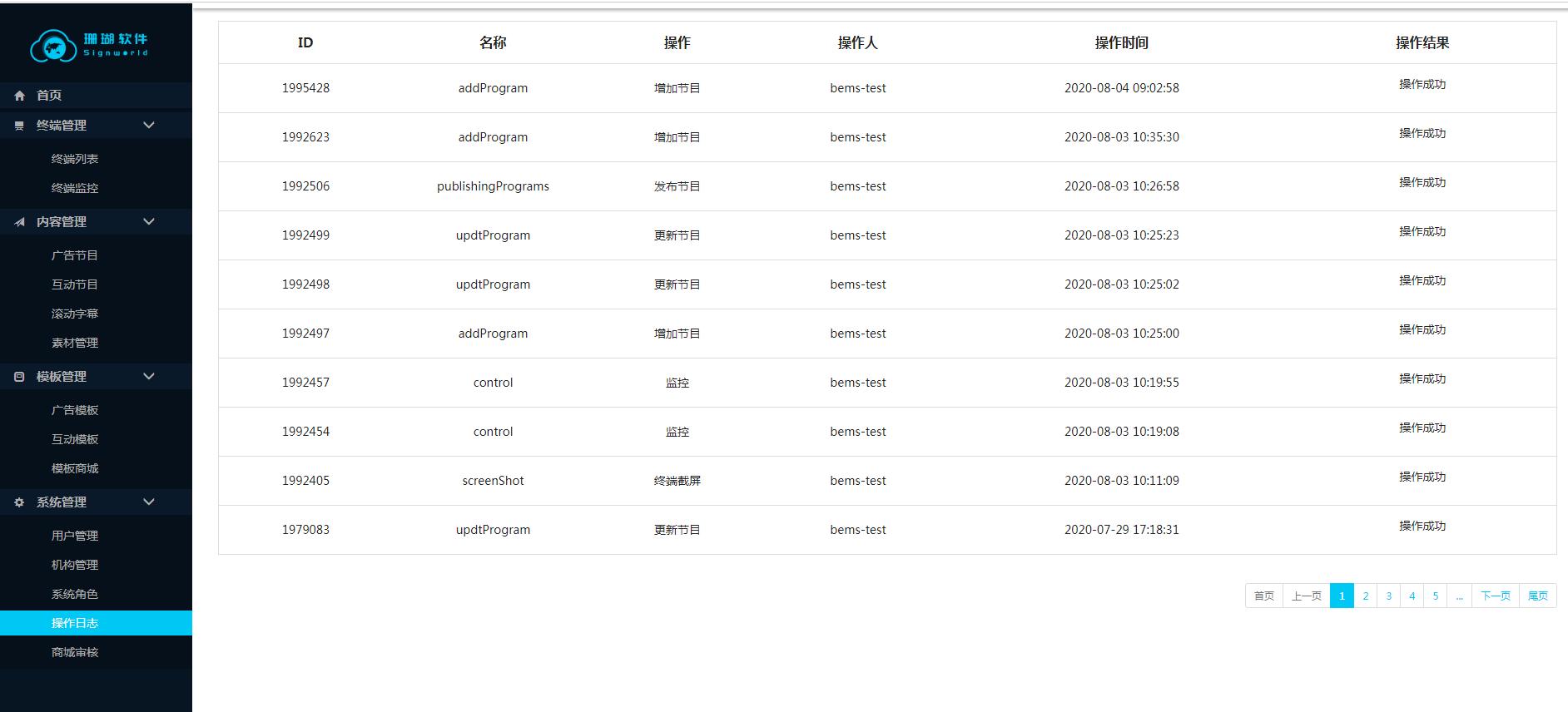Click the 发布节目 operation cell
The image size is (1568, 712).
(677, 186)
